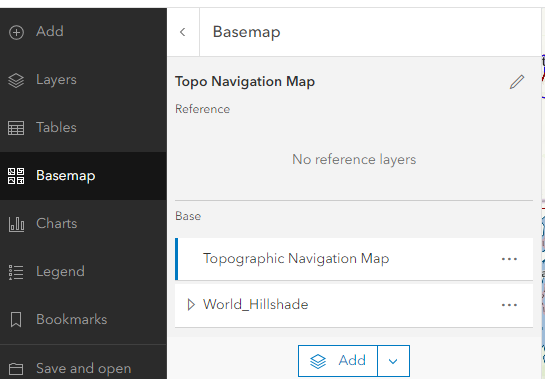Image resolution: width=545 pixels, height=379 pixels.
Task: Select the Basemap sidebar label
Action: pyautogui.click(x=66, y=176)
